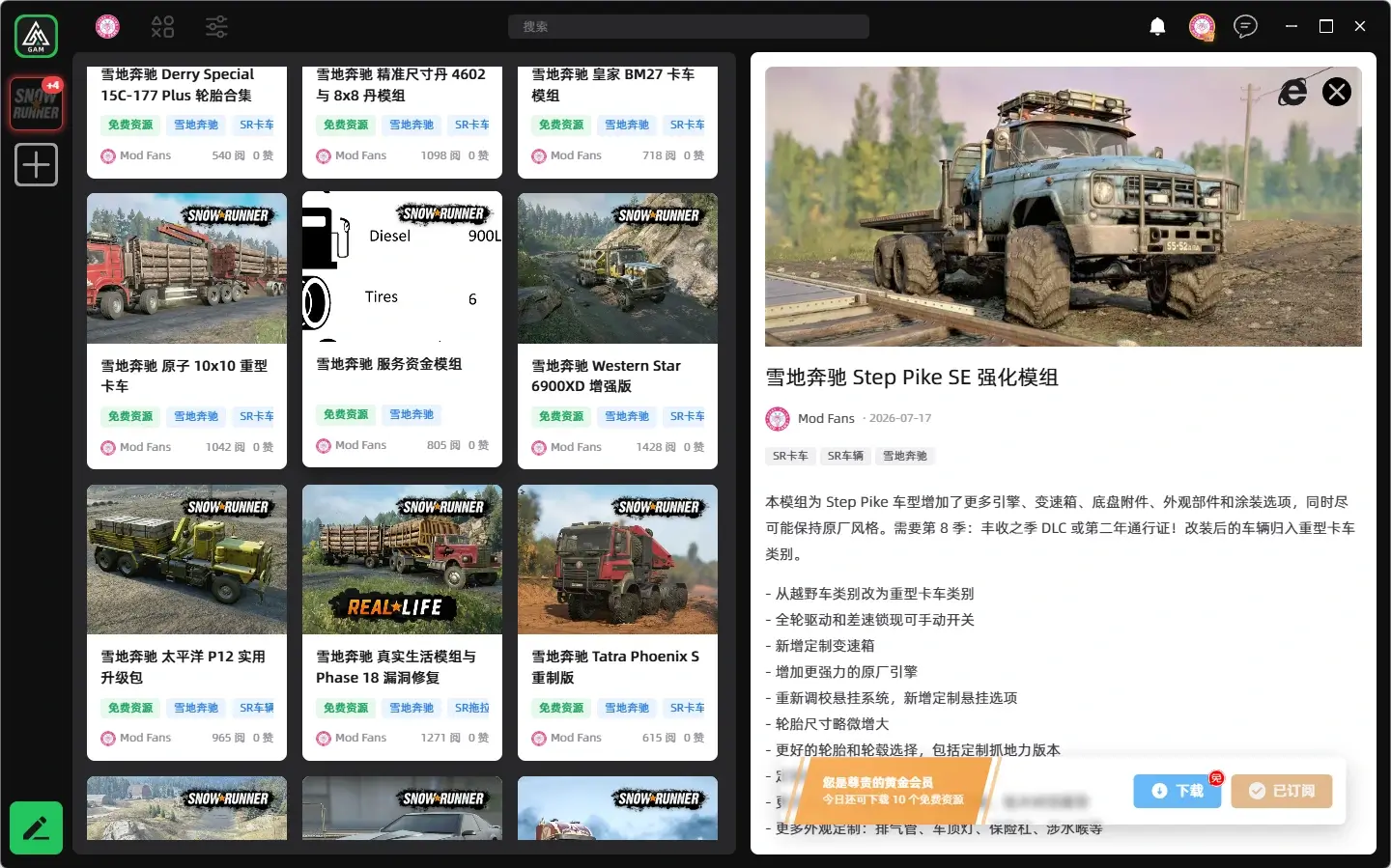Open title 雪地奔驰 精准尺寸丹 4602 与 8x8 丹模组
1391x868 pixels.
coord(400,85)
